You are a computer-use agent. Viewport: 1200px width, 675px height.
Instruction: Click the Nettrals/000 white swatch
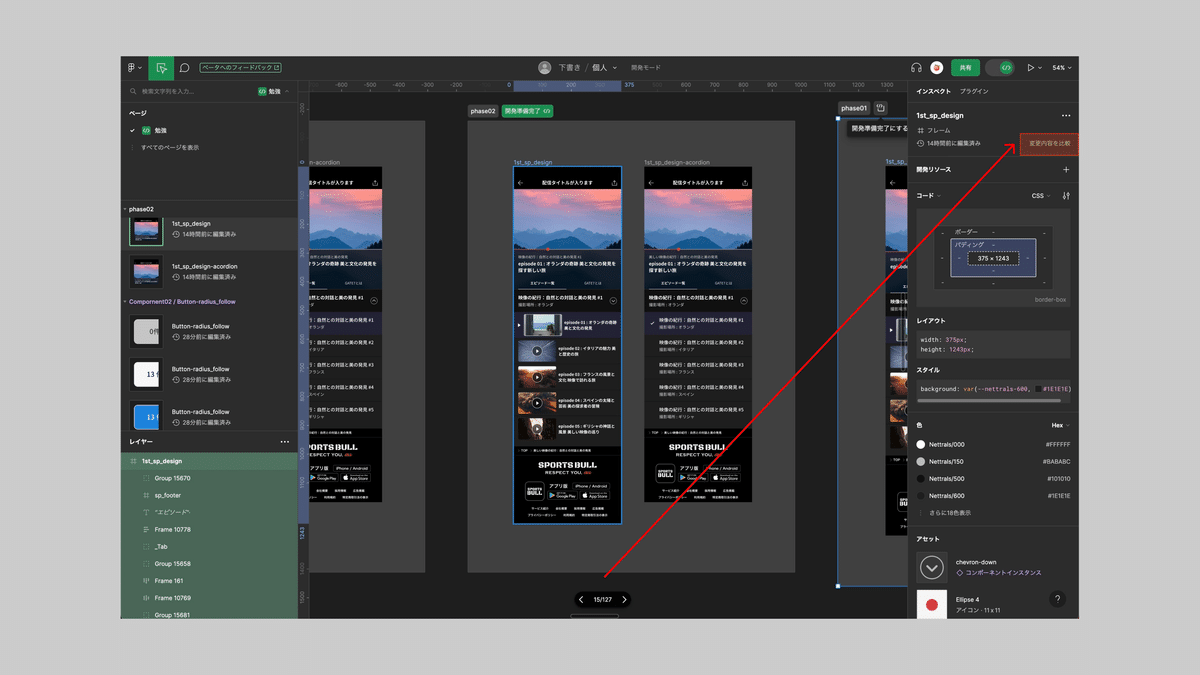tap(921, 444)
